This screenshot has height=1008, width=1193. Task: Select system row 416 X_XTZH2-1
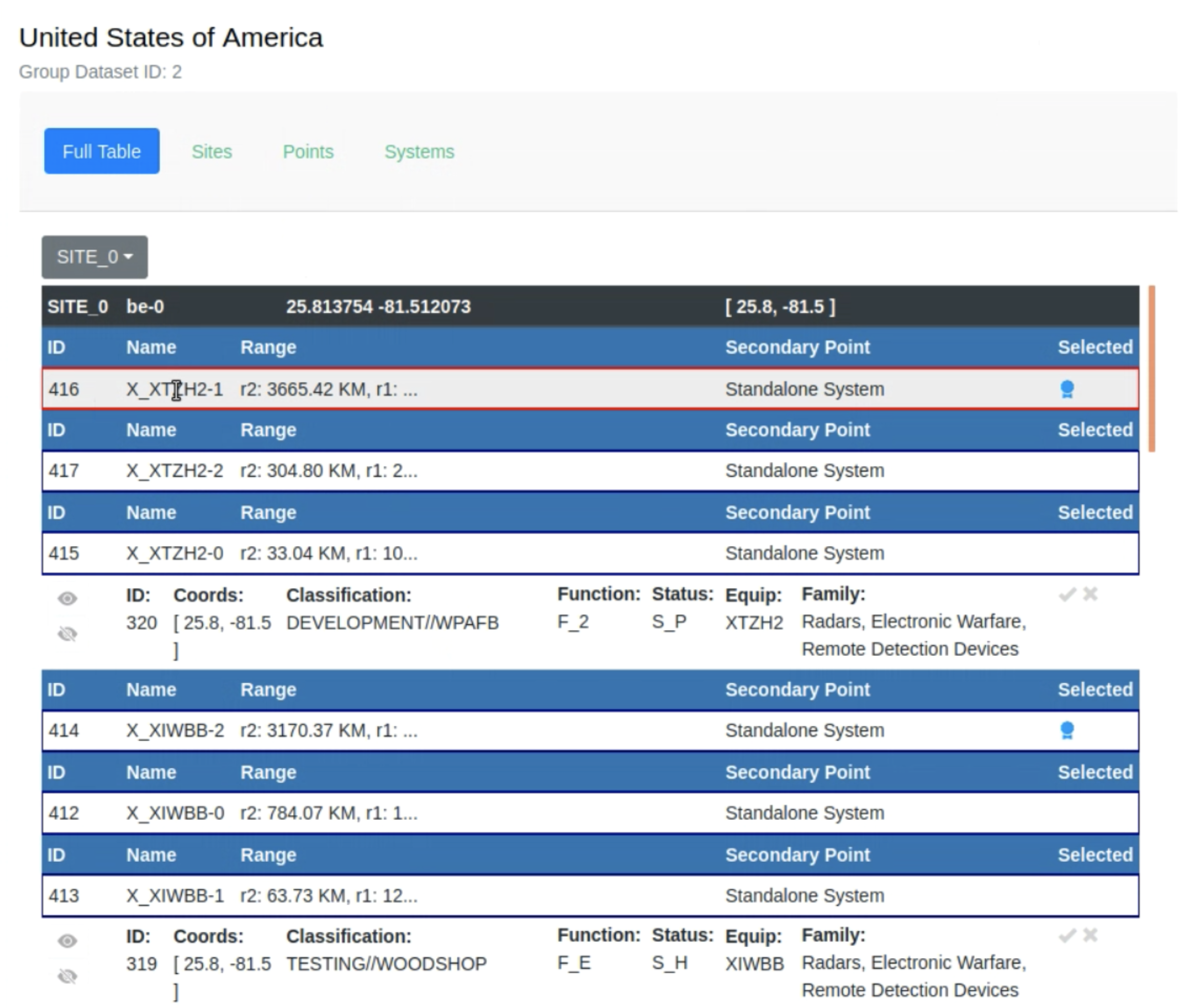click(590, 389)
